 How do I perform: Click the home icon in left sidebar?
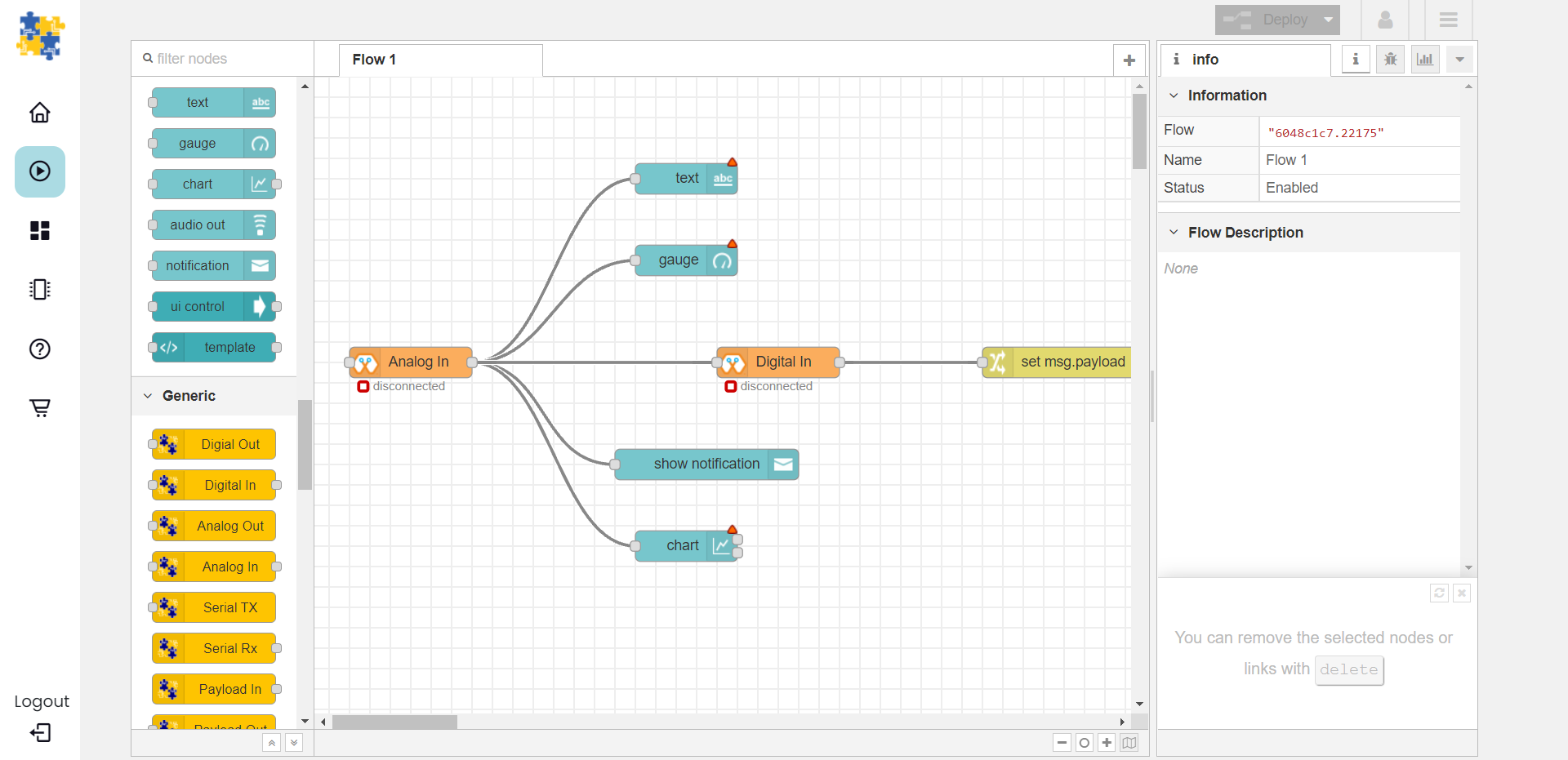(39, 113)
